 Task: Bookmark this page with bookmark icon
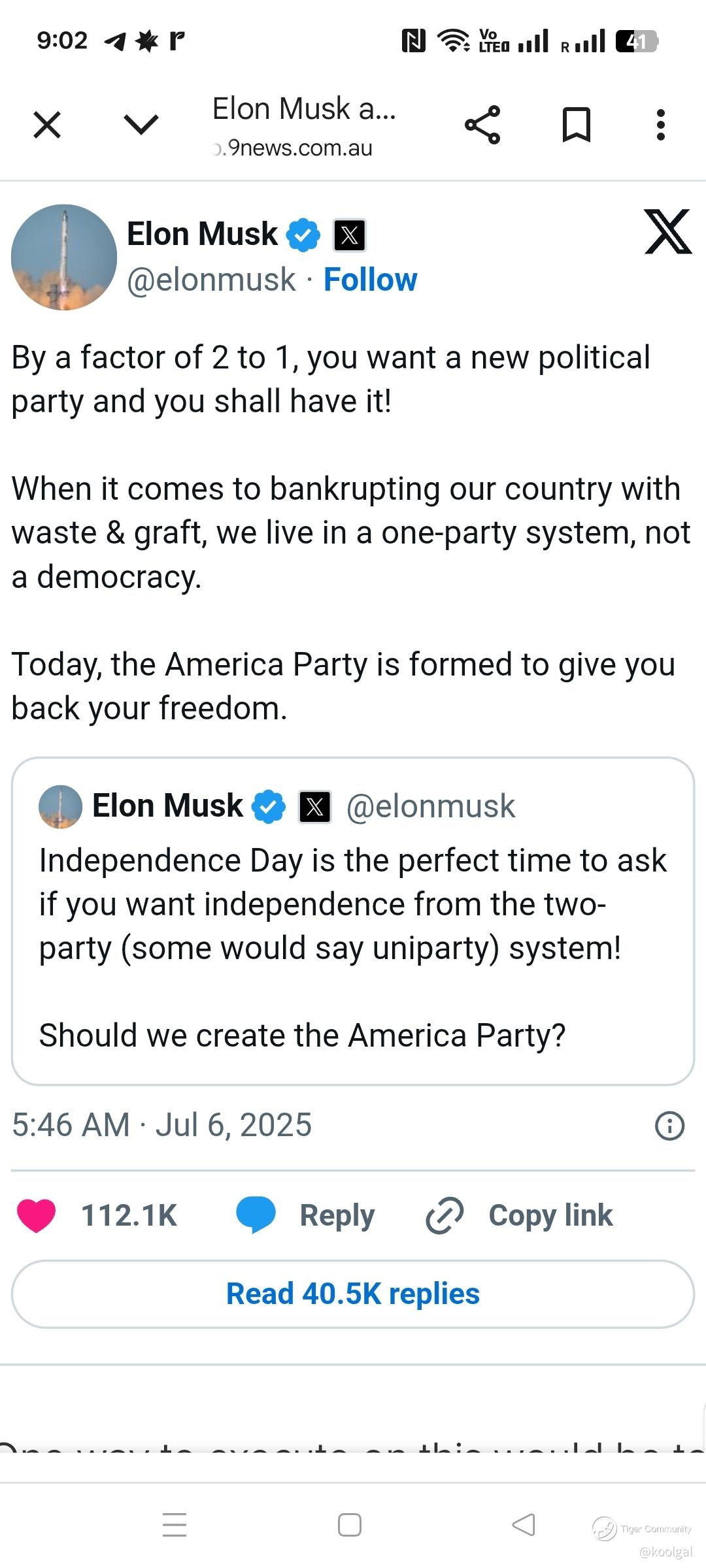pyautogui.click(x=577, y=125)
